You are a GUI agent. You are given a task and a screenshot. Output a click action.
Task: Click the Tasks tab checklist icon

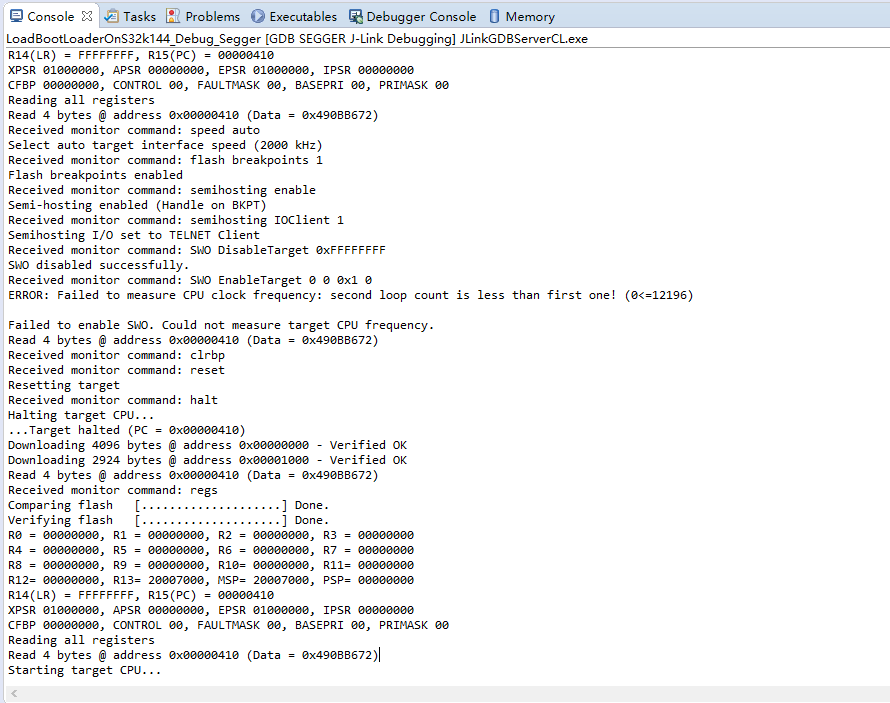coord(112,16)
